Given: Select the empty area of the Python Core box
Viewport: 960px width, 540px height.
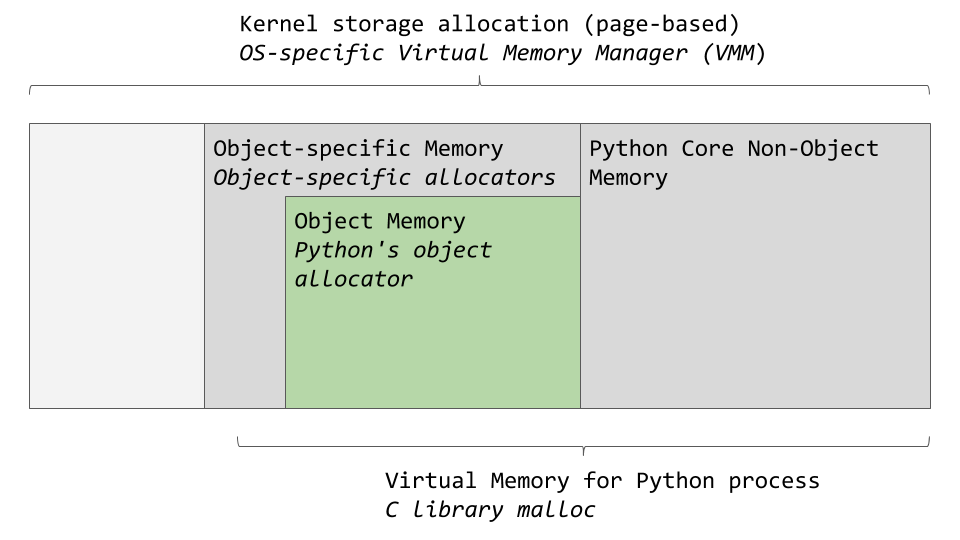Looking at the screenshot, I should (x=755, y=300).
